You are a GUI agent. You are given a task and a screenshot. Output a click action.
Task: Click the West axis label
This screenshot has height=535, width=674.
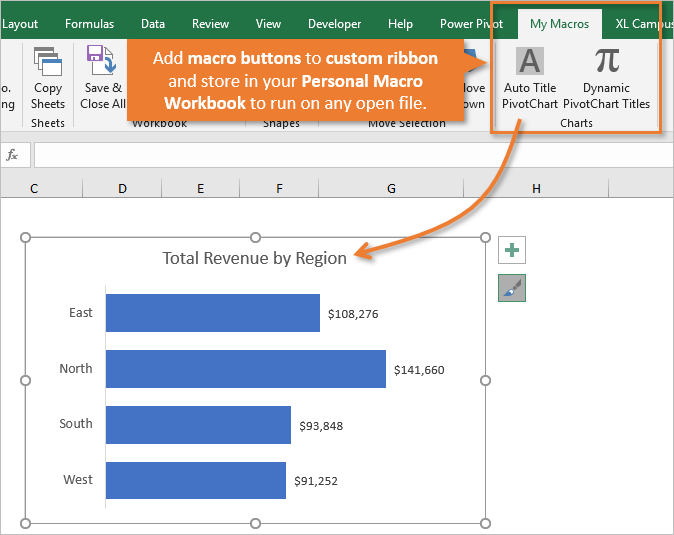pyautogui.click(x=78, y=479)
